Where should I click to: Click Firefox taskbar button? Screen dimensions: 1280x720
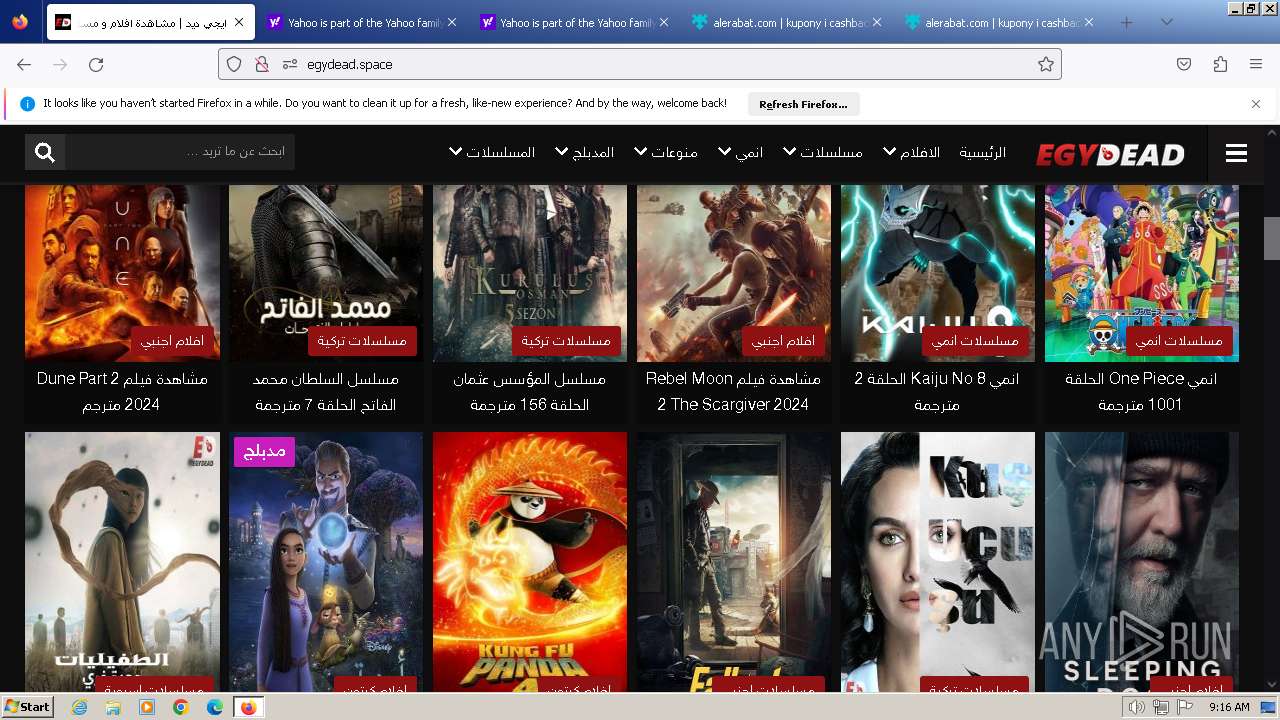click(248, 707)
